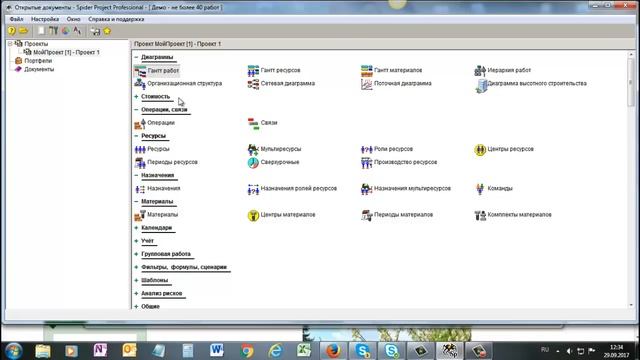Open Chrome from the taskbar

(x=247, y=351)
